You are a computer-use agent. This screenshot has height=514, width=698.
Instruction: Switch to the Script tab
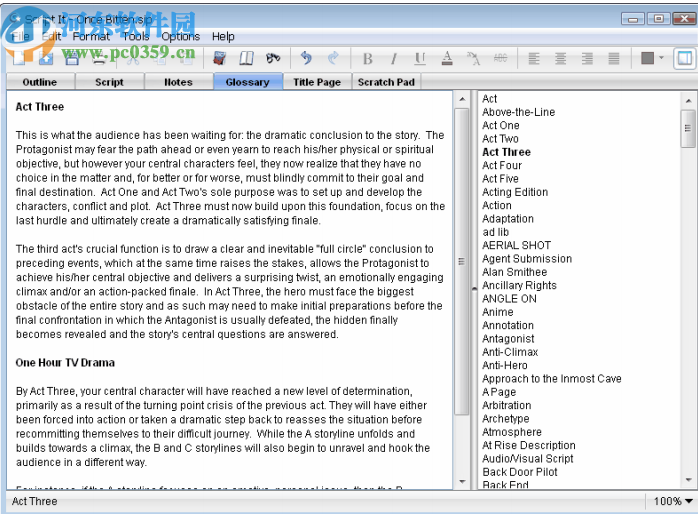pyautogui.click(x=110, y=82)
